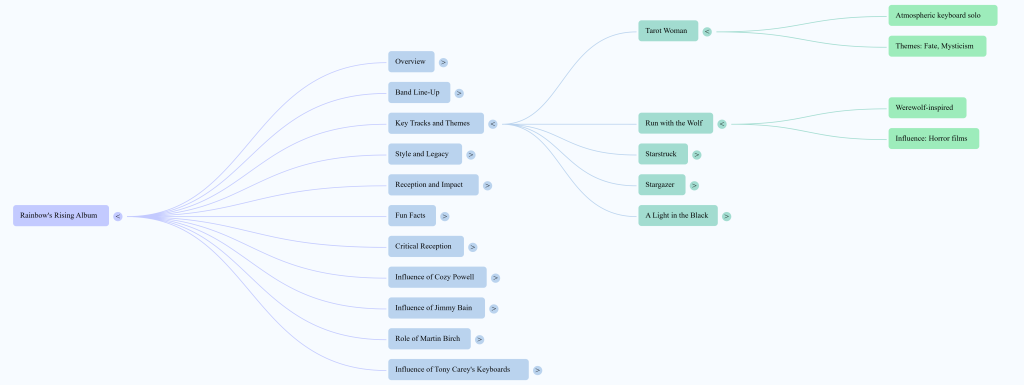
Task: Expand A Light in the Black node
Action: (727, 217)
